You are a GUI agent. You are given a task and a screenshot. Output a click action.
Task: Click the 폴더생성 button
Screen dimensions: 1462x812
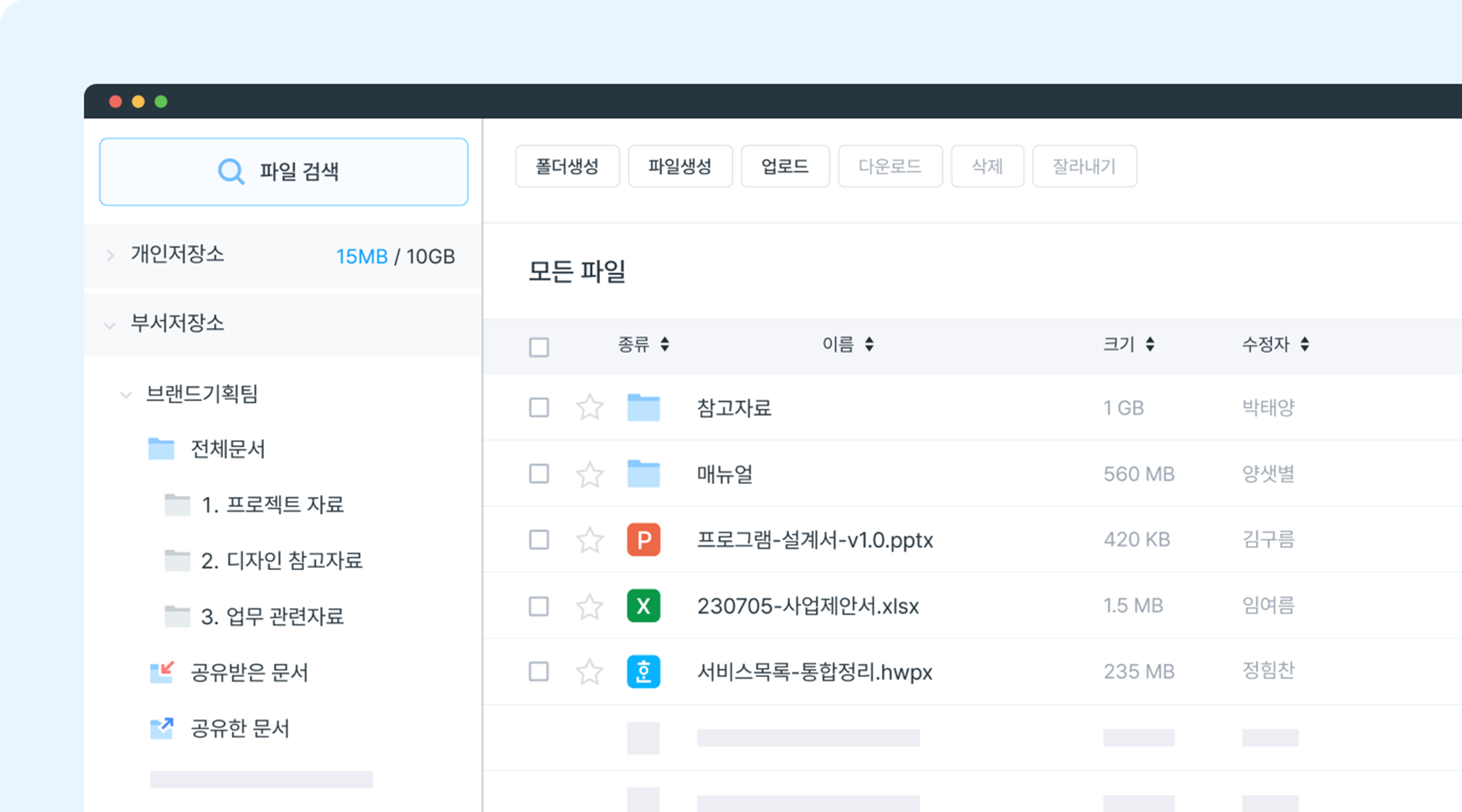point(567,166)
